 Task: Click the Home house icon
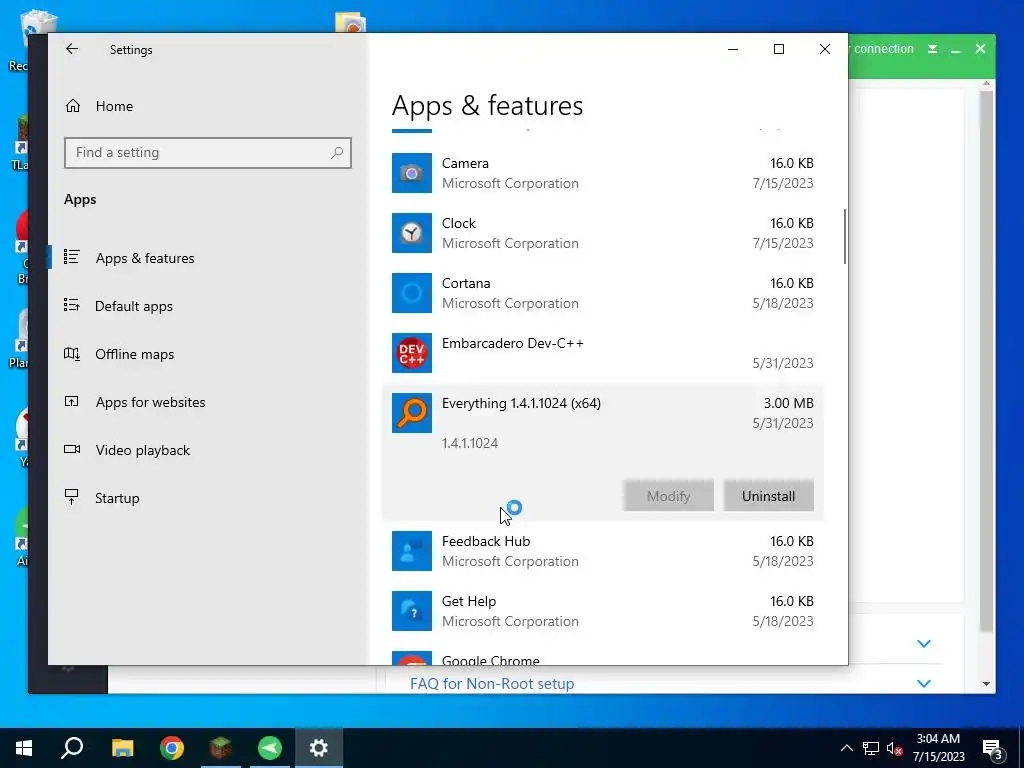(x=72, y=106)
